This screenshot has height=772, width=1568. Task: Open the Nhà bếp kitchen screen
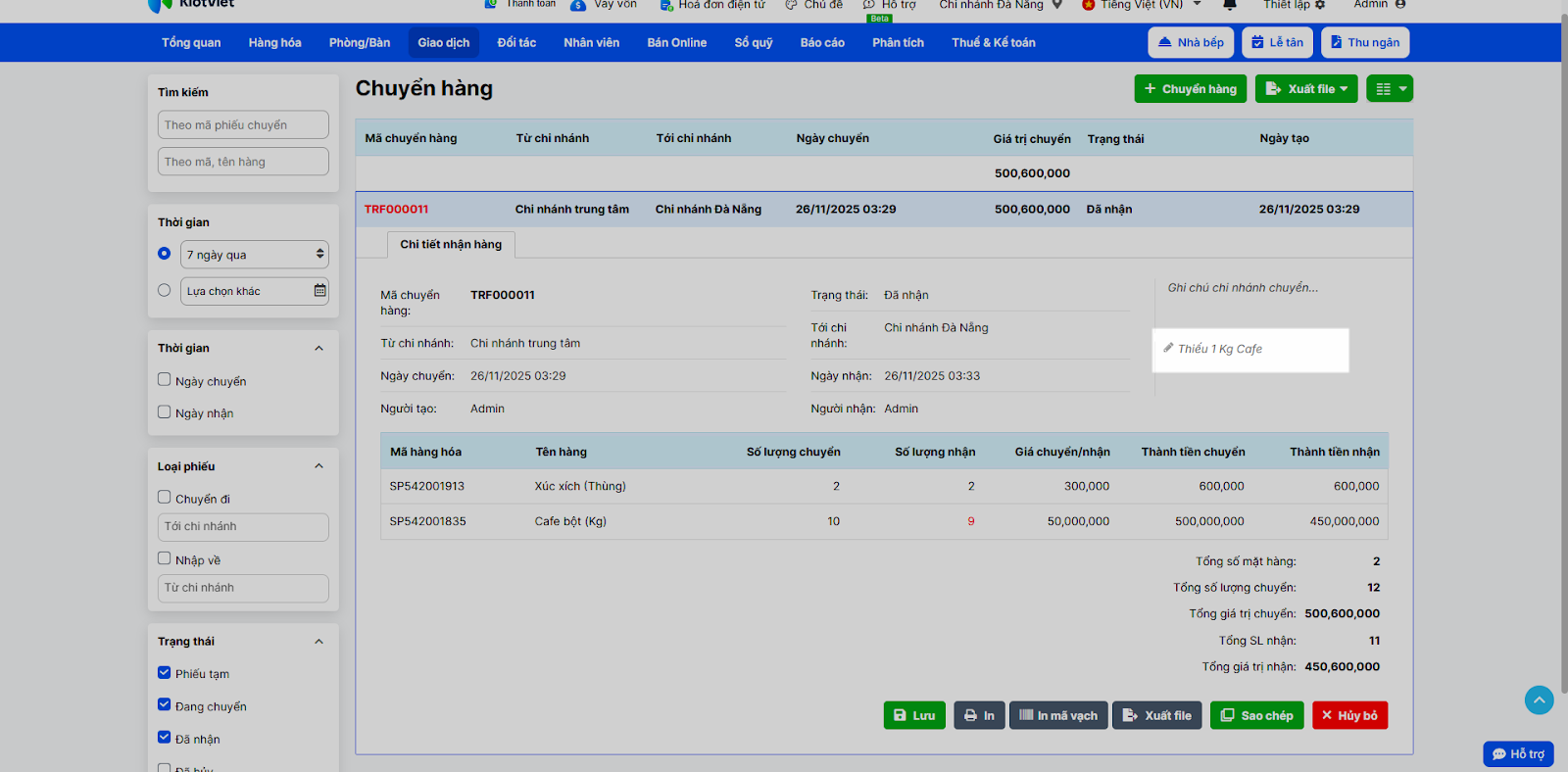1191,43
